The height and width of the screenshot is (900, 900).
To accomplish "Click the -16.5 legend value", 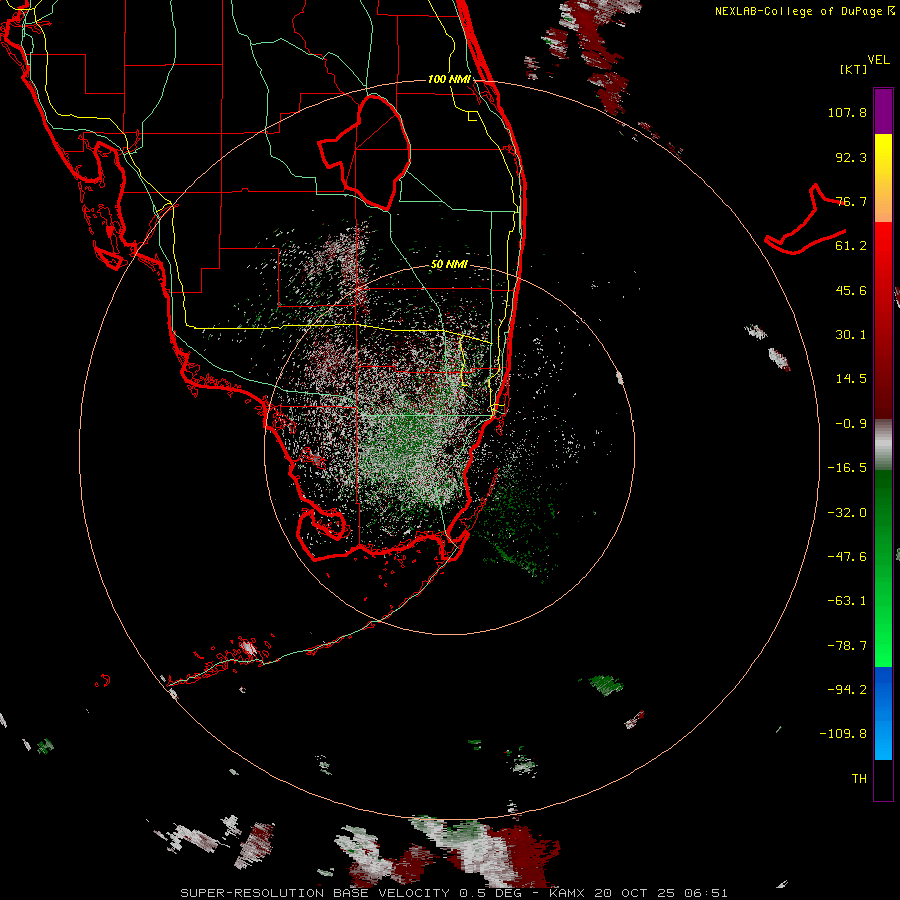I will tap(847, 468).
